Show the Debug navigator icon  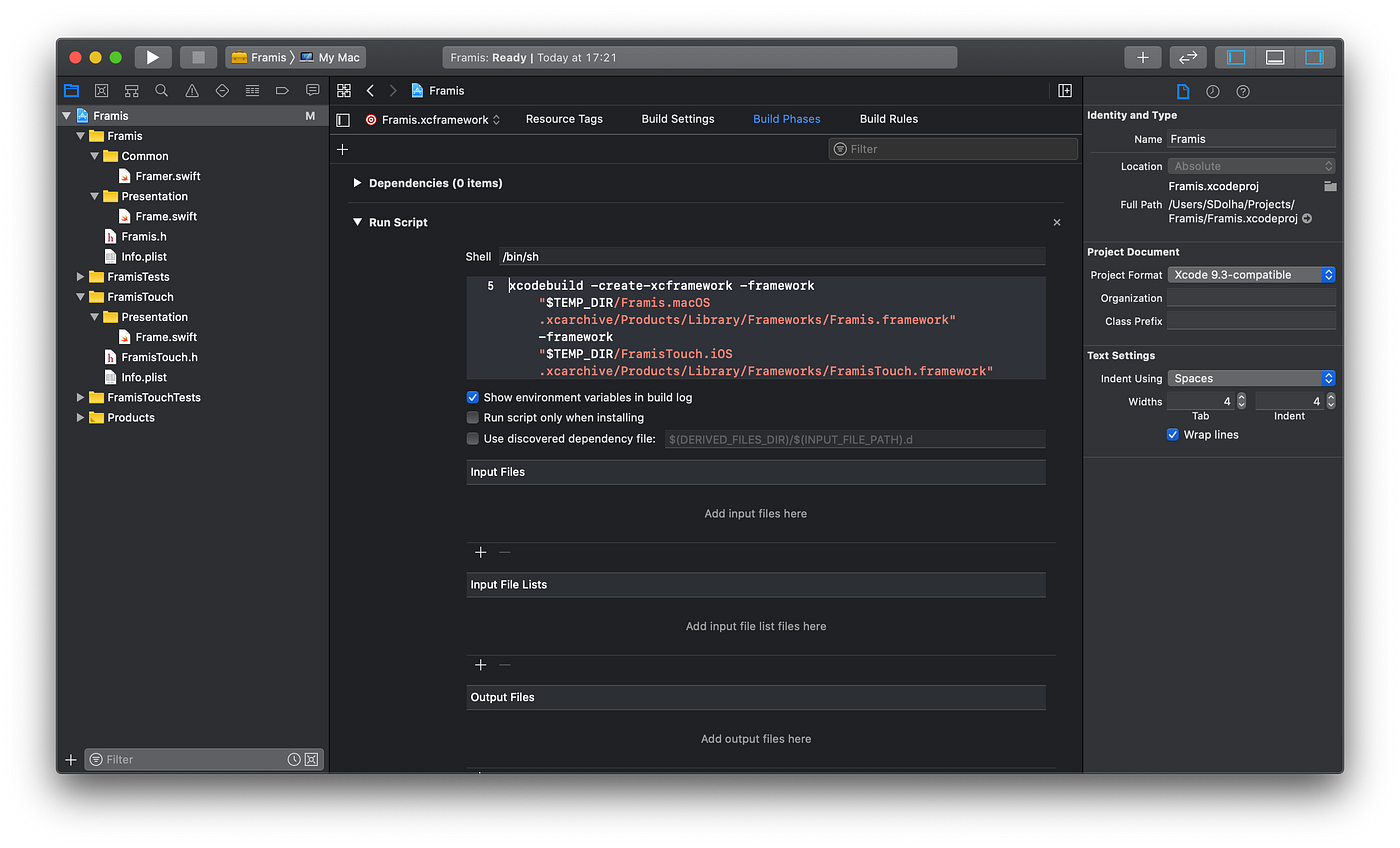(x=251, y=90)
